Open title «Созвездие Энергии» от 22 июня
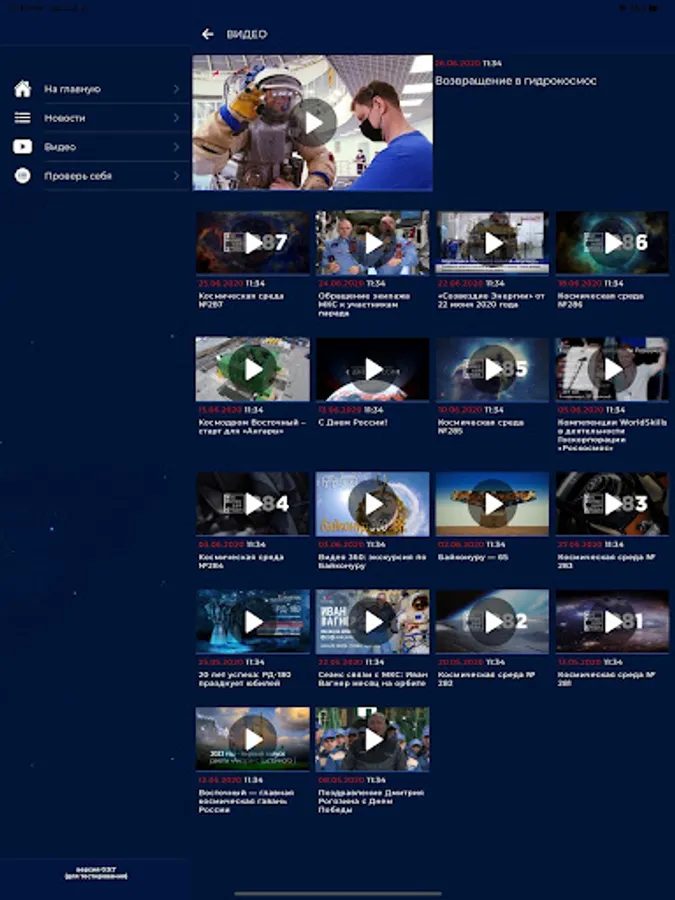This screenshot has height=900, width=675. click(491, 300)
